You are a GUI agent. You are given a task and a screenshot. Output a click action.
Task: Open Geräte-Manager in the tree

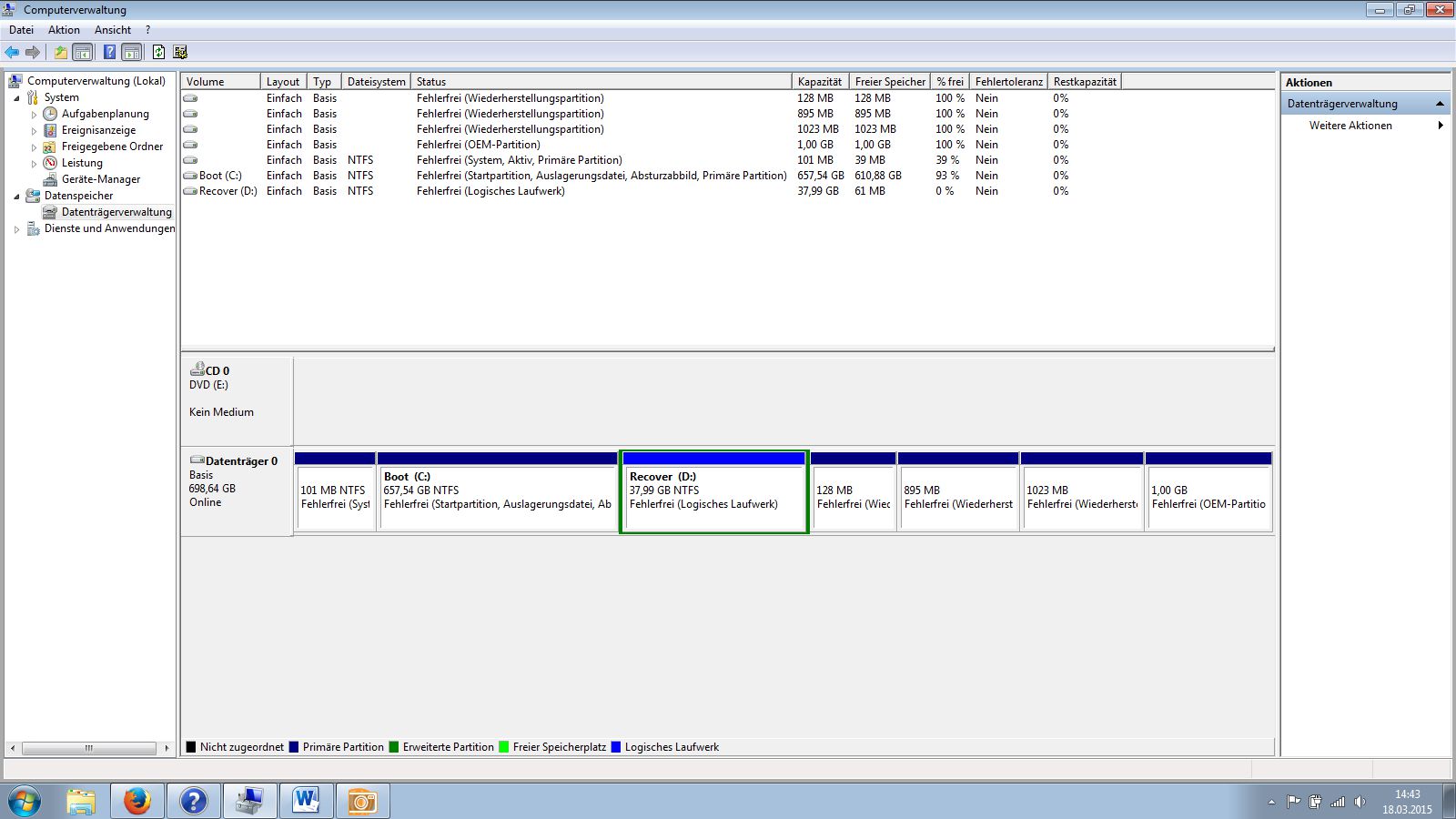pyautogui.click(x=100, y=179)
